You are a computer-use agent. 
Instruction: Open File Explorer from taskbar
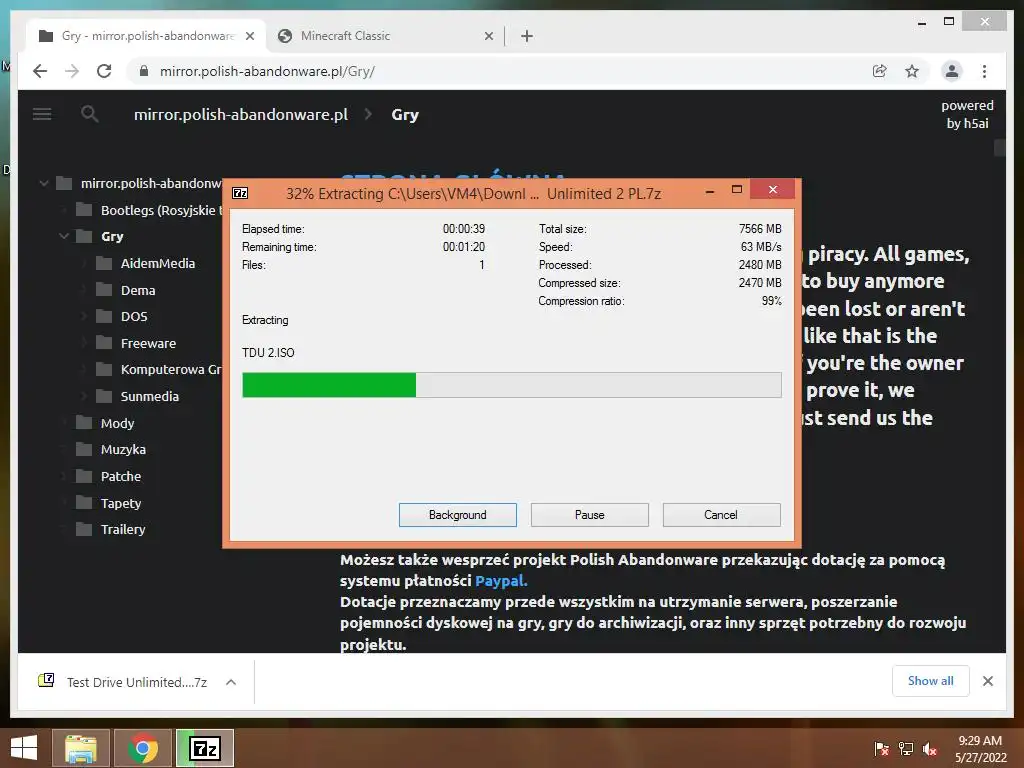tap(81, 748)
